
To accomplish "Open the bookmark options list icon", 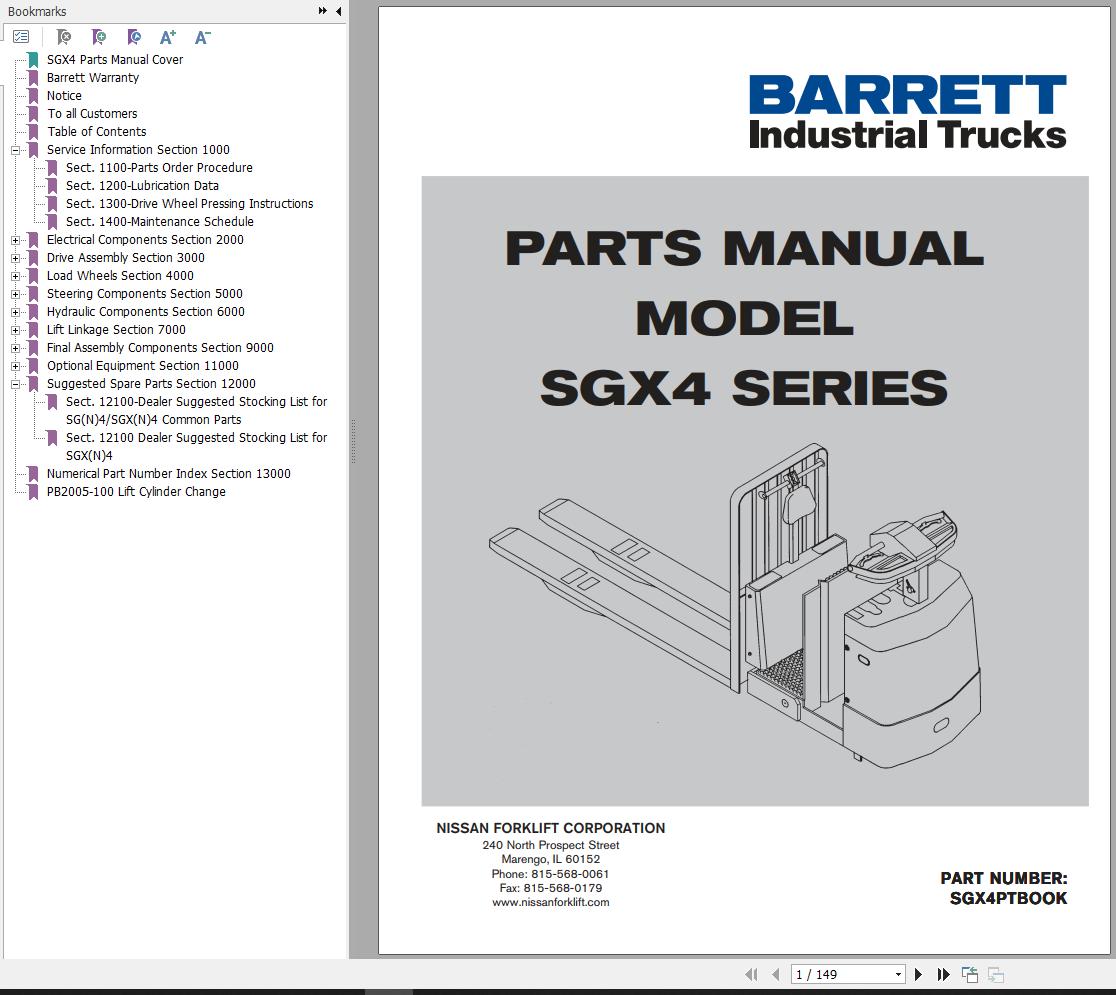I will tap(21, 36).
